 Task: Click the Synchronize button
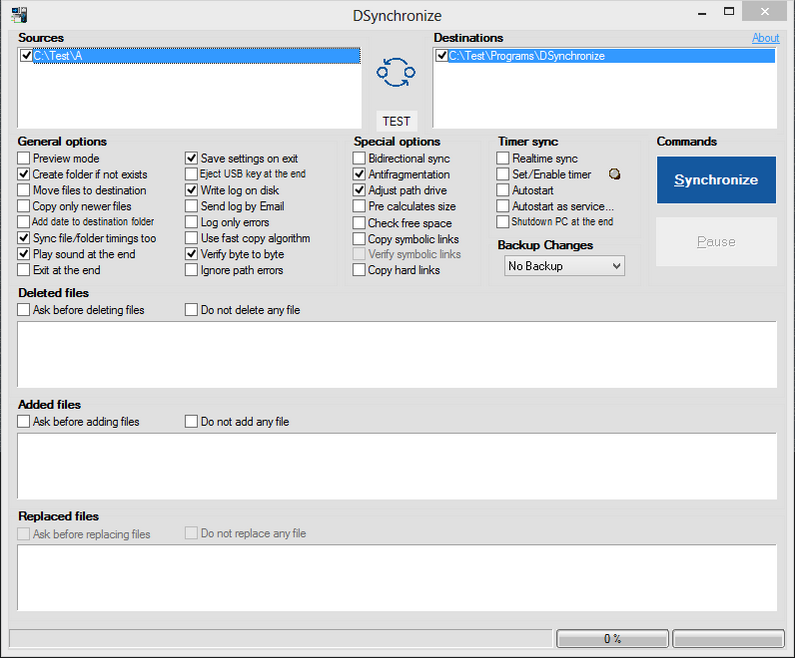click(x=716, y=180)
